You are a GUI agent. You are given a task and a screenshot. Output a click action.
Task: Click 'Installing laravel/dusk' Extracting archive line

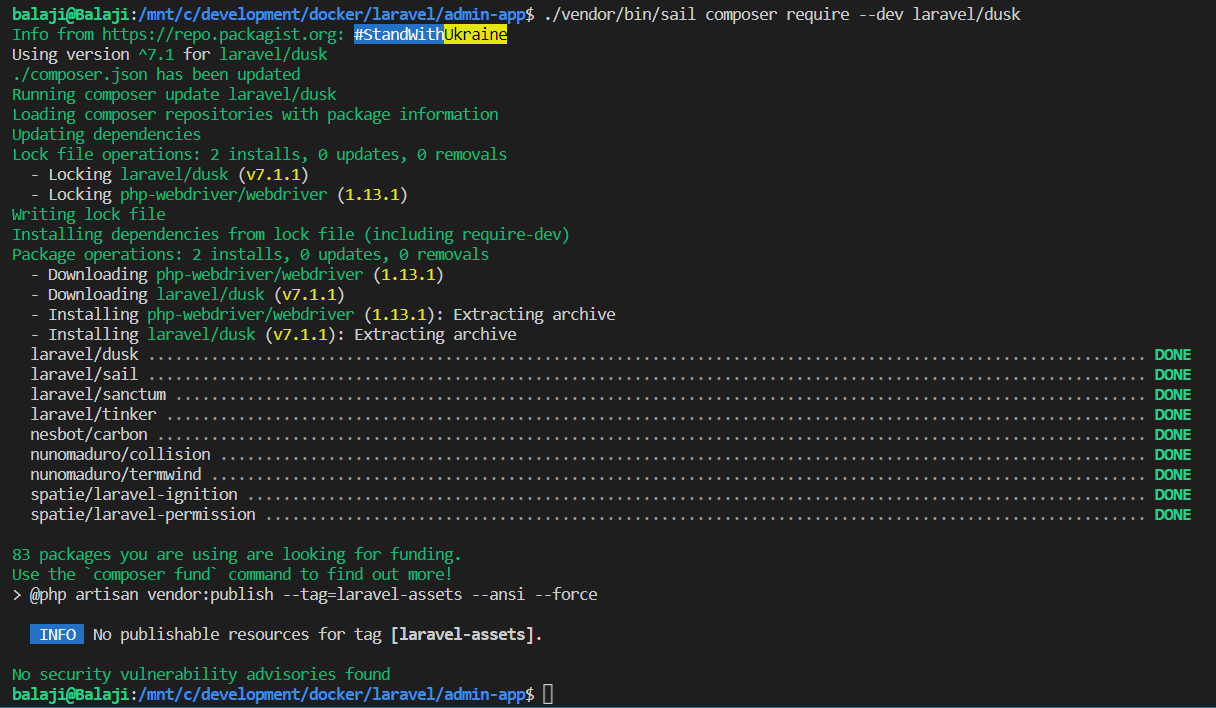click(273, 334)
